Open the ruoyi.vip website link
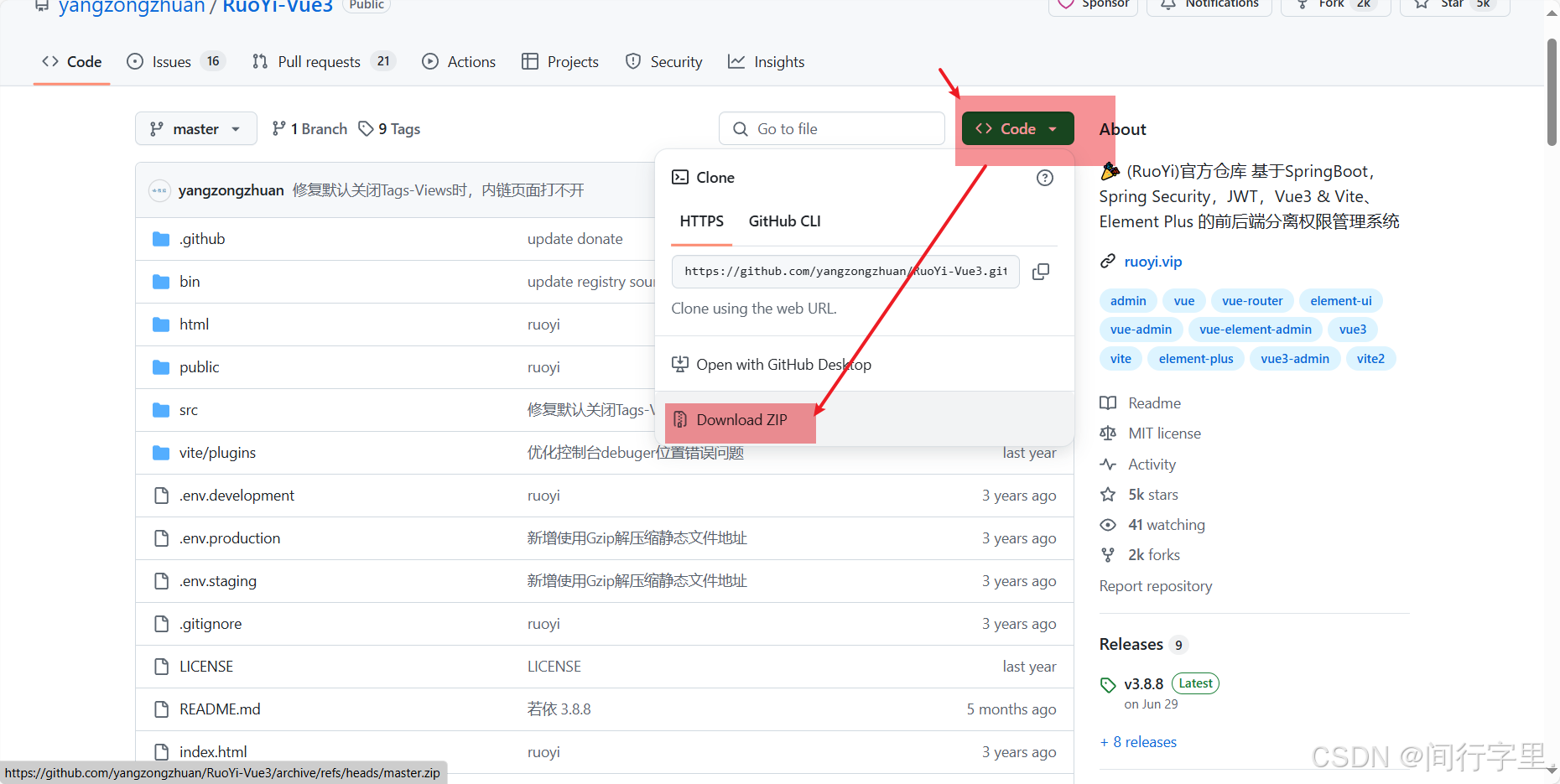The image size is (1560, 784). tap(1153, 262)
